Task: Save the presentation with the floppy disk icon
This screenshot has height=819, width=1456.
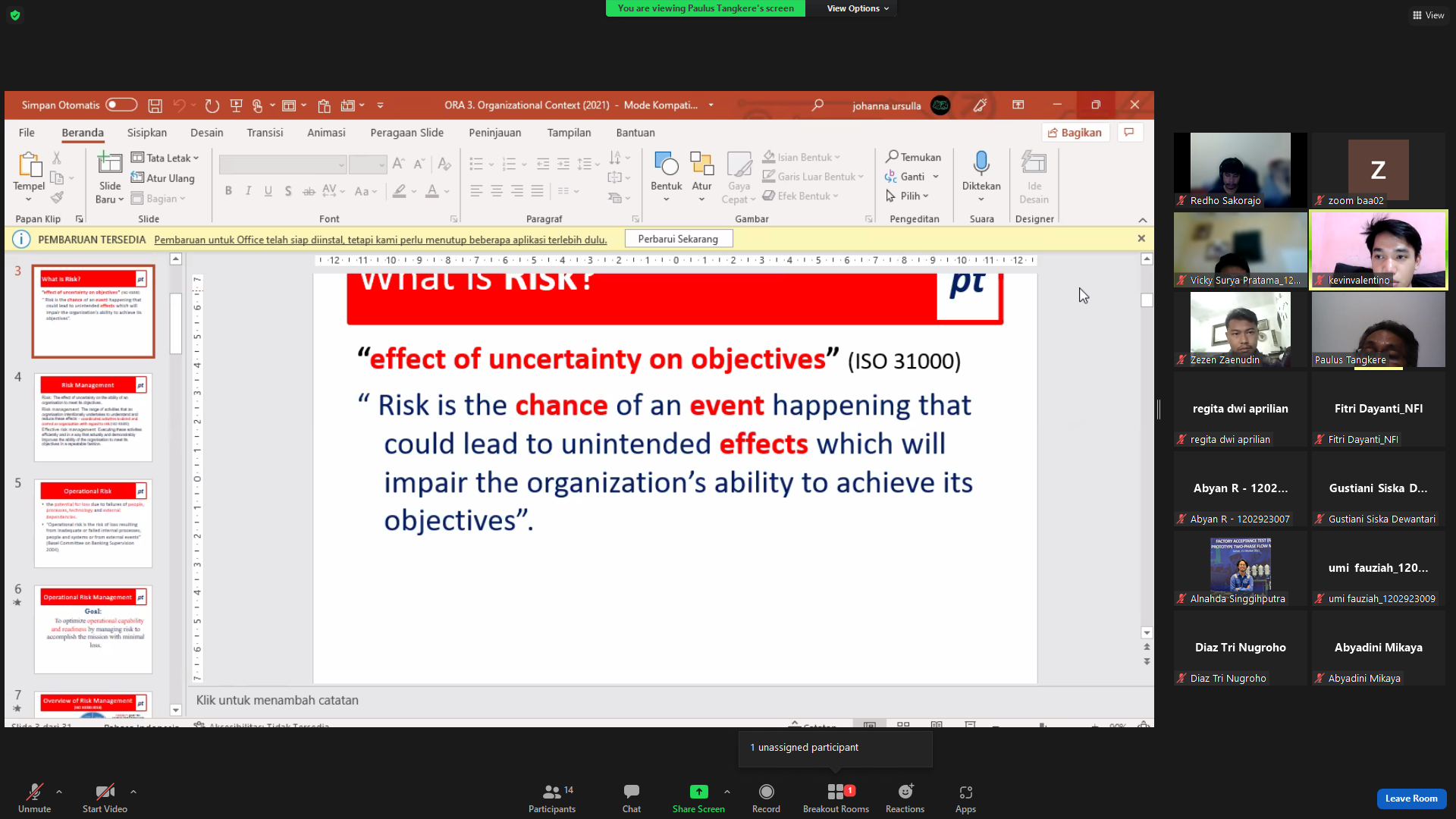Action: [155, 105]
